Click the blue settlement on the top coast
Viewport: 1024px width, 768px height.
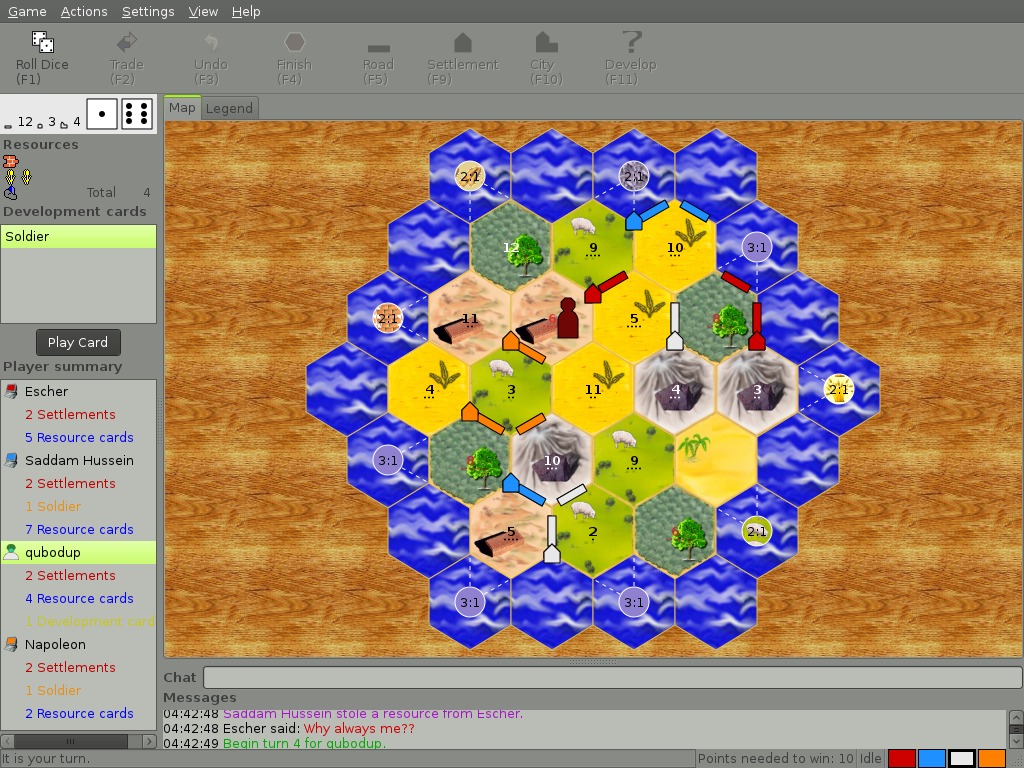pos(633,221)
